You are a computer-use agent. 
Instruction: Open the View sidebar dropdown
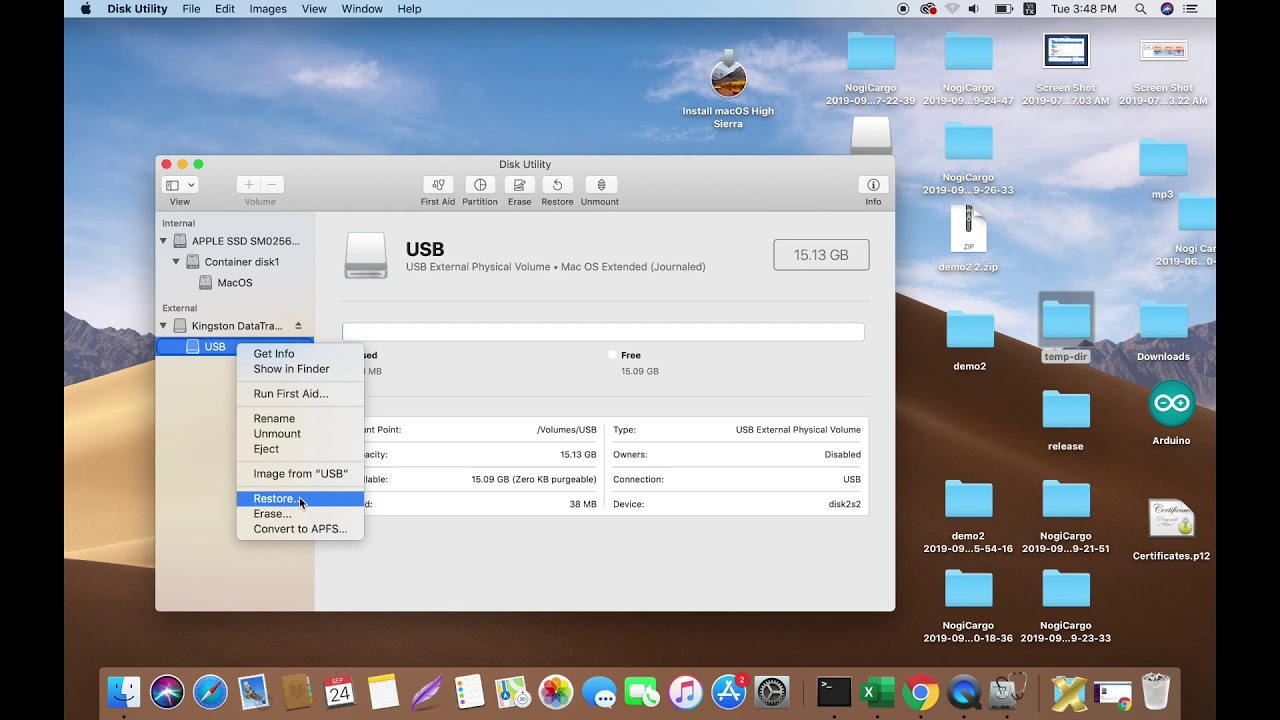180,185
